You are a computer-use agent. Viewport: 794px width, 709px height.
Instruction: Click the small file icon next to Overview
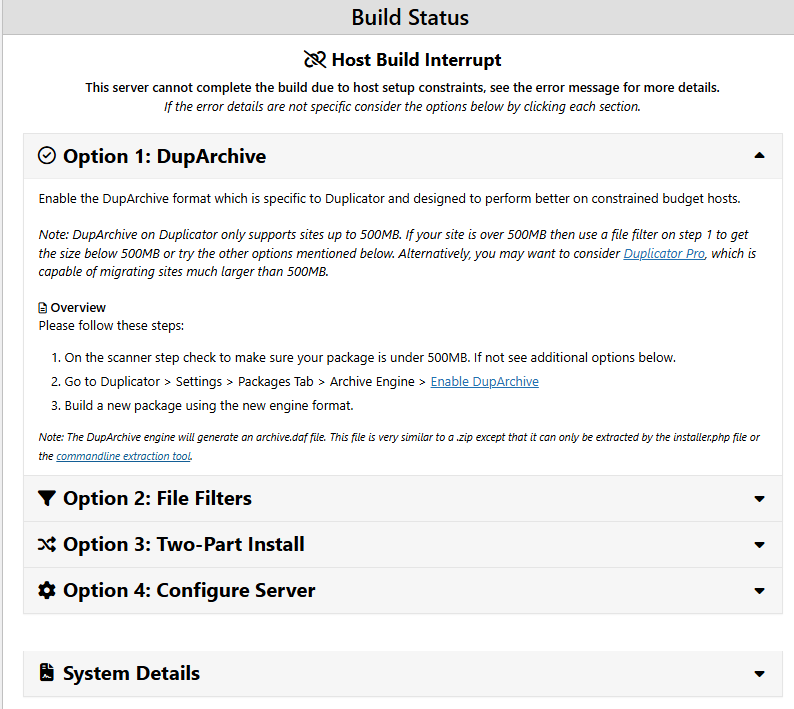pyautogui.click(x=43, y=308)
